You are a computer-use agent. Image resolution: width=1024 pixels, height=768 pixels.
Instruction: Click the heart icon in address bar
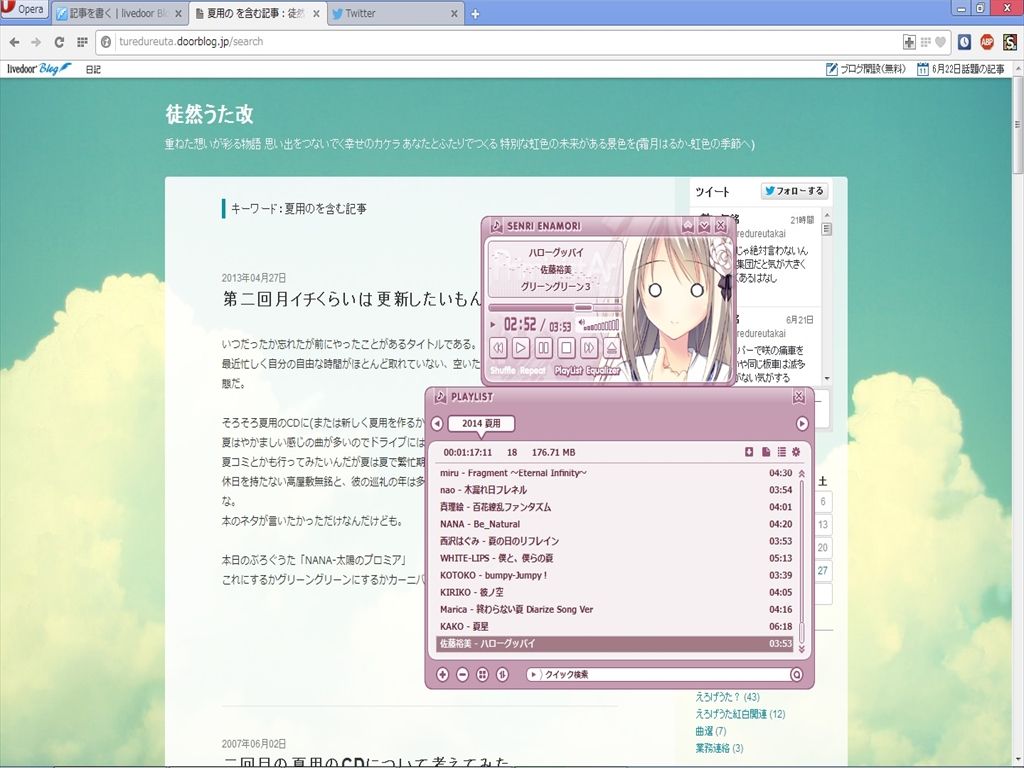[x=940, y=42]
